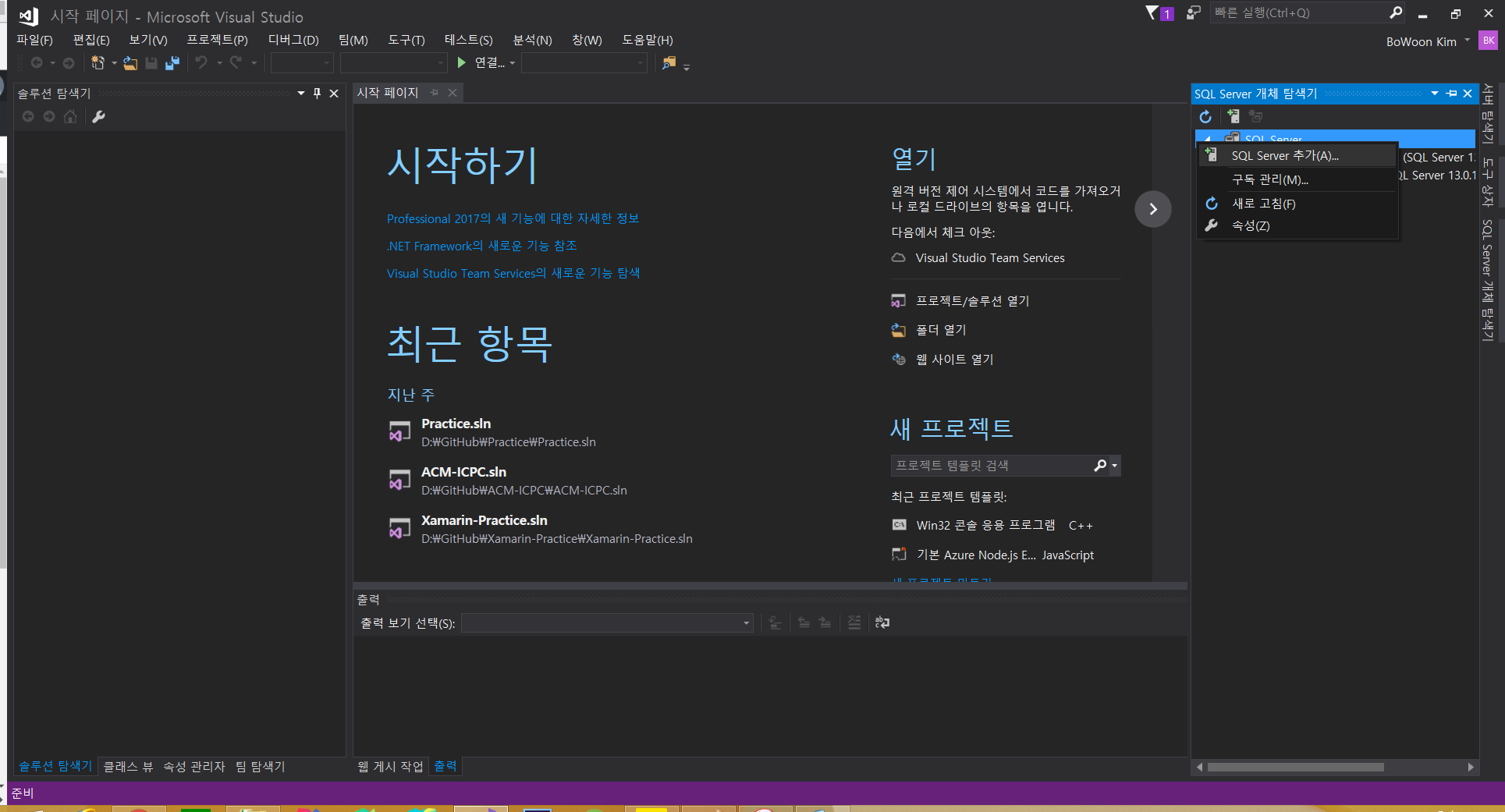1505x812 pixels.
Task: Click 웹 사이트 열기 link
Action: click(x=954, y=359)
